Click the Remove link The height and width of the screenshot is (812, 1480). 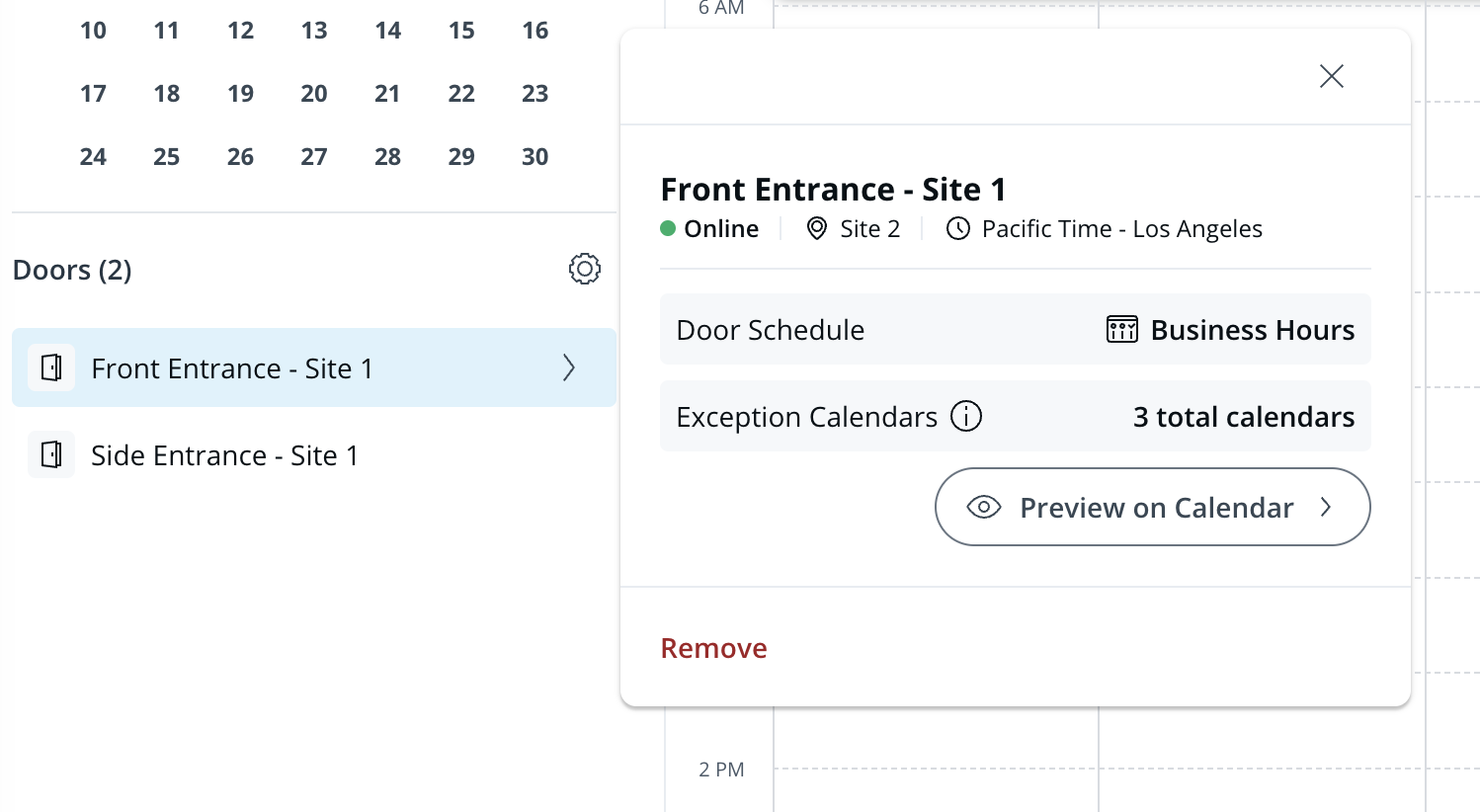713,648
